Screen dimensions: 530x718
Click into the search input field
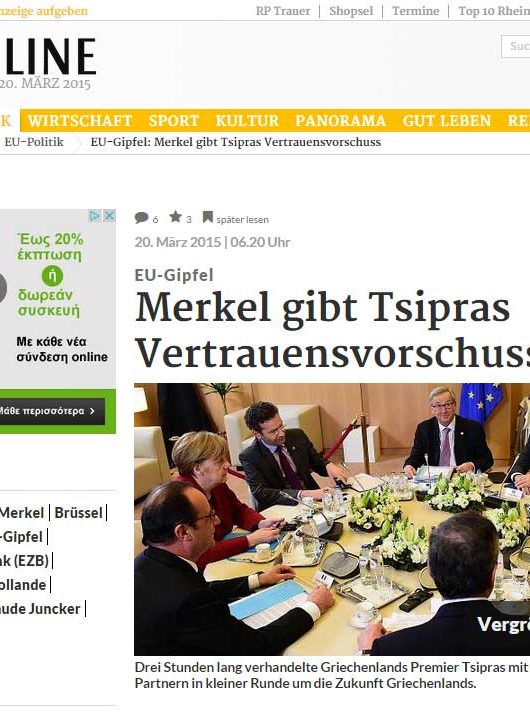[516, 46]
